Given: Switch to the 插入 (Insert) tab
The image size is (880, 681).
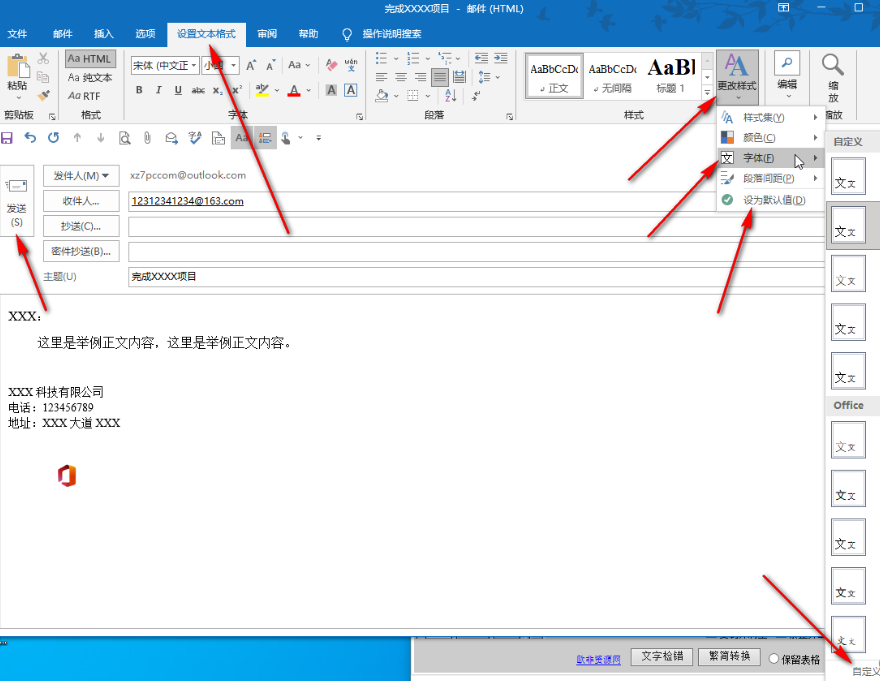Looking at the screenshot, I should pyautogui.click(x=103, y=34).
